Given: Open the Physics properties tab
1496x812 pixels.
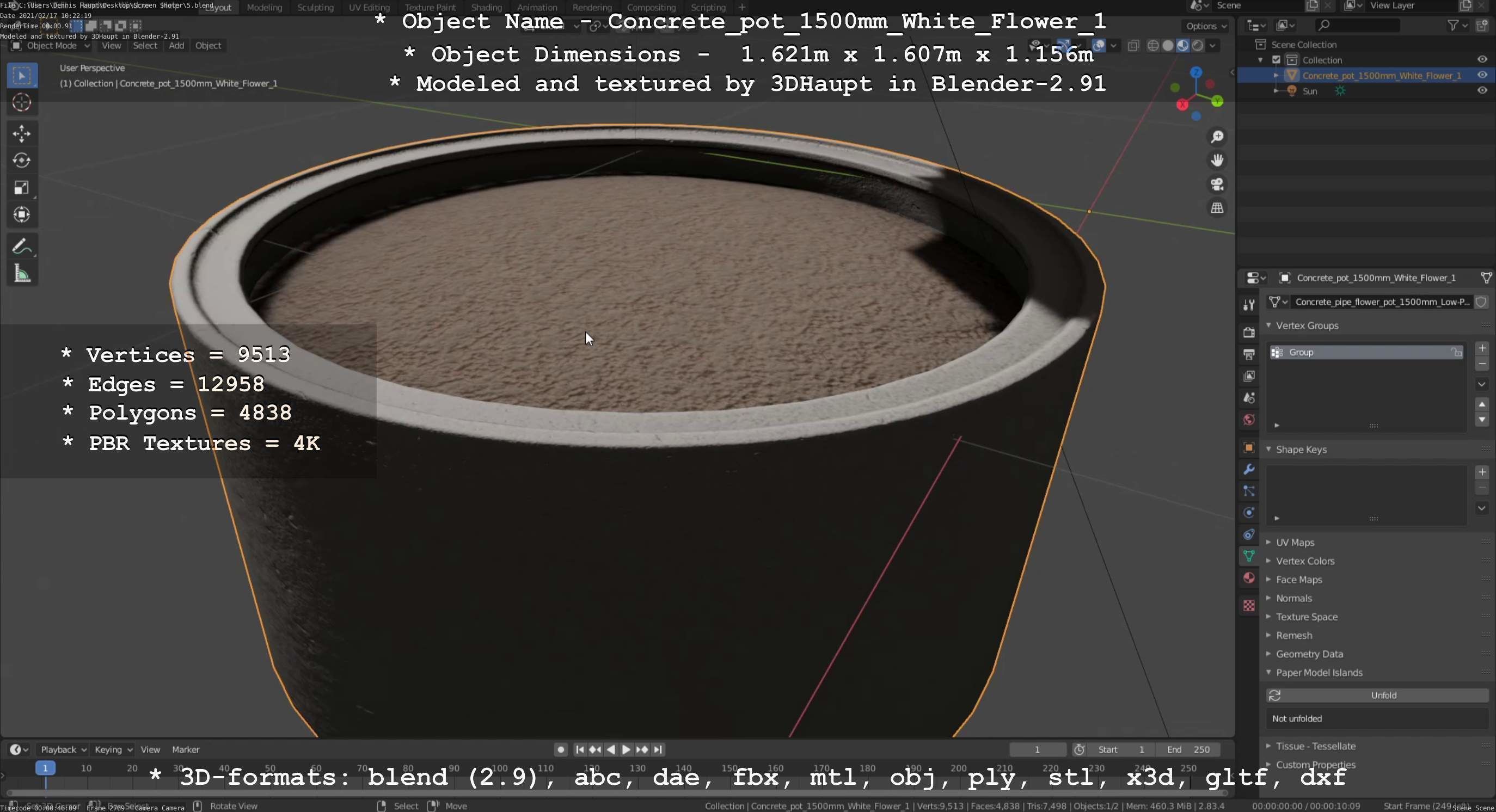Looking at the screenshot, I should click(1249, 513).
